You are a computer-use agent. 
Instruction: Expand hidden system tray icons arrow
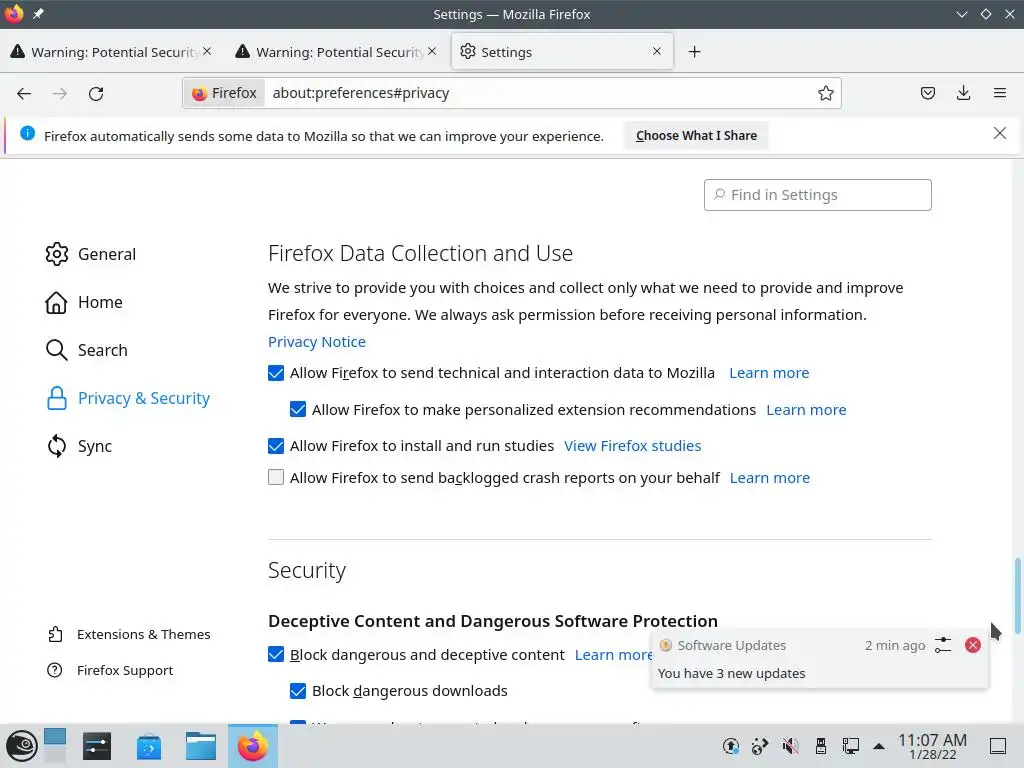(x=879, y=746)
